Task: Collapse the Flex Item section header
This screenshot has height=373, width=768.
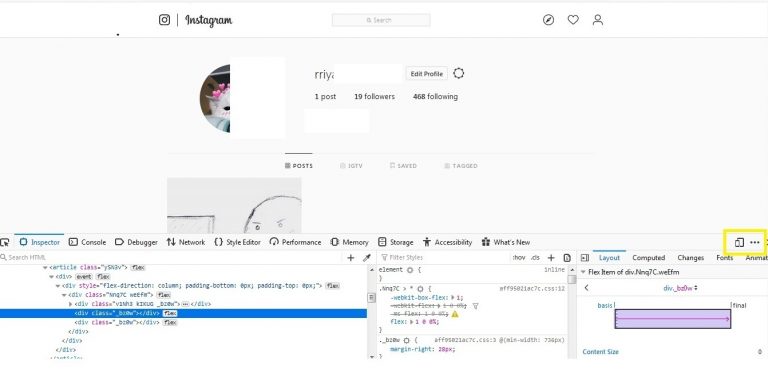Action: click(583, 272)
